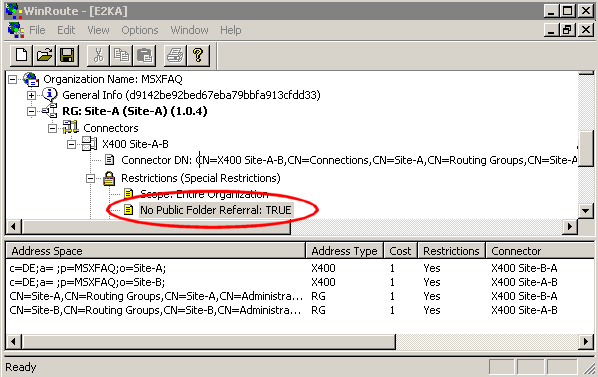
Task: Click the Restrictions padlock icon
Action: click(109, 178)
